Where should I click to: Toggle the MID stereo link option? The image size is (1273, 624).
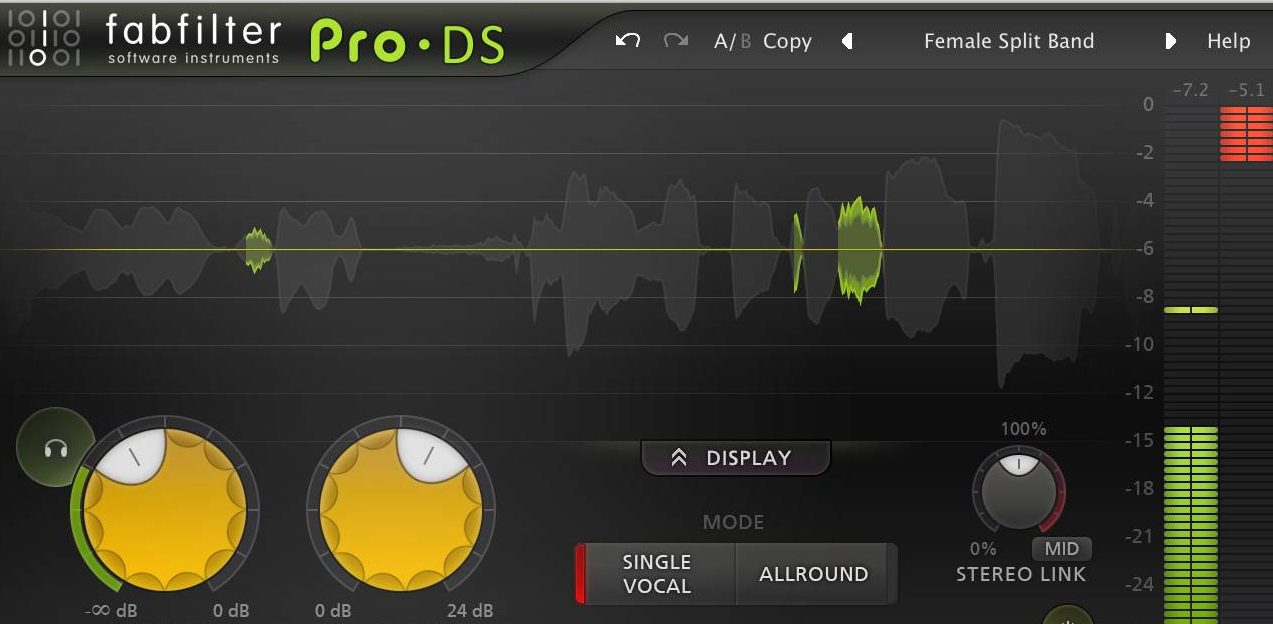tap(1061, 549)
